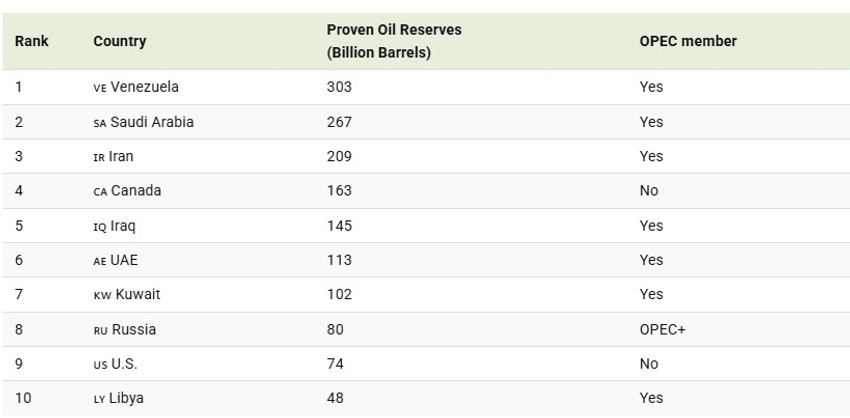This screenshot has height=418, width=850.
Task: Click the VE country code before Venezuela
Action: coord(99,88)
